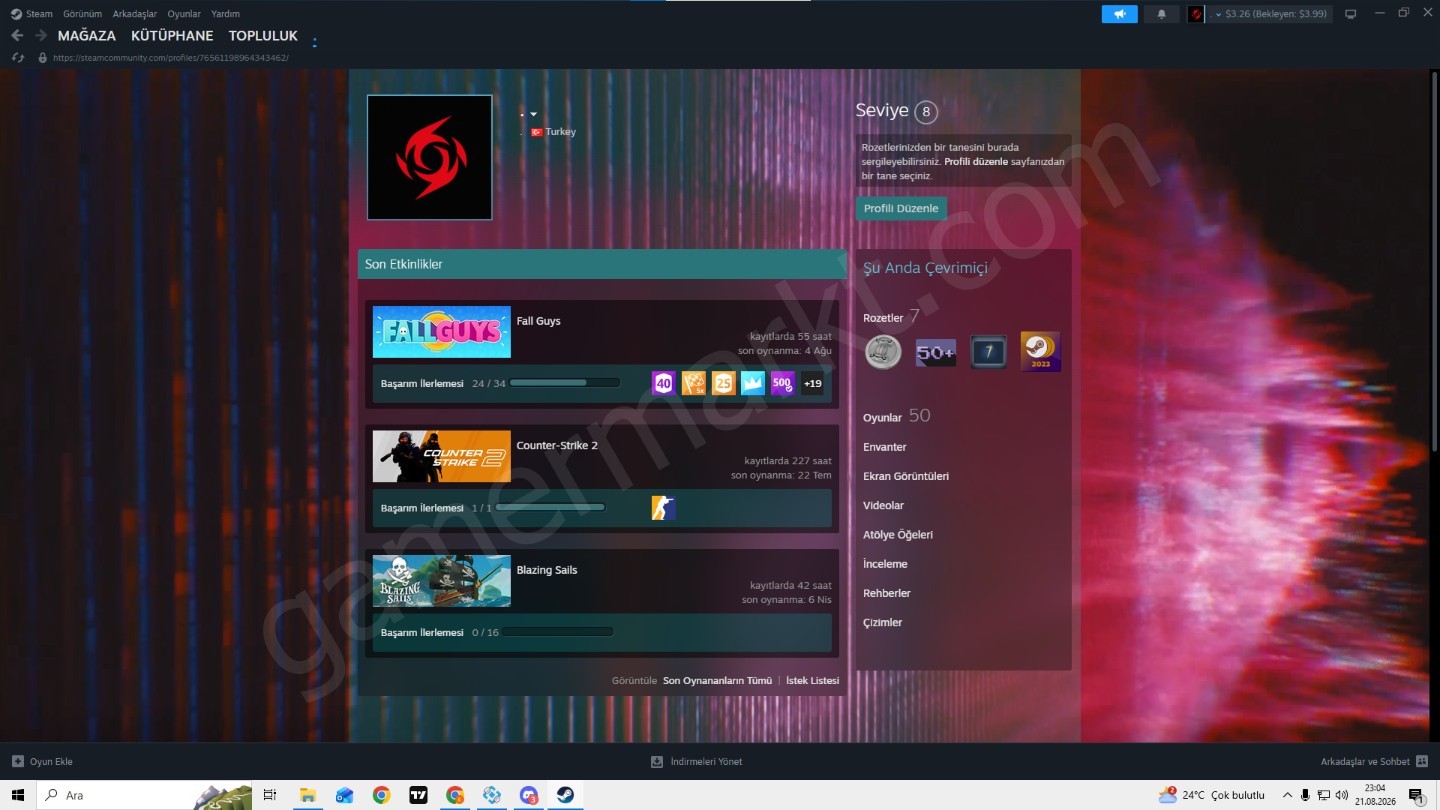Click the Fall Guys 25 achievement icon

(723, 383)
